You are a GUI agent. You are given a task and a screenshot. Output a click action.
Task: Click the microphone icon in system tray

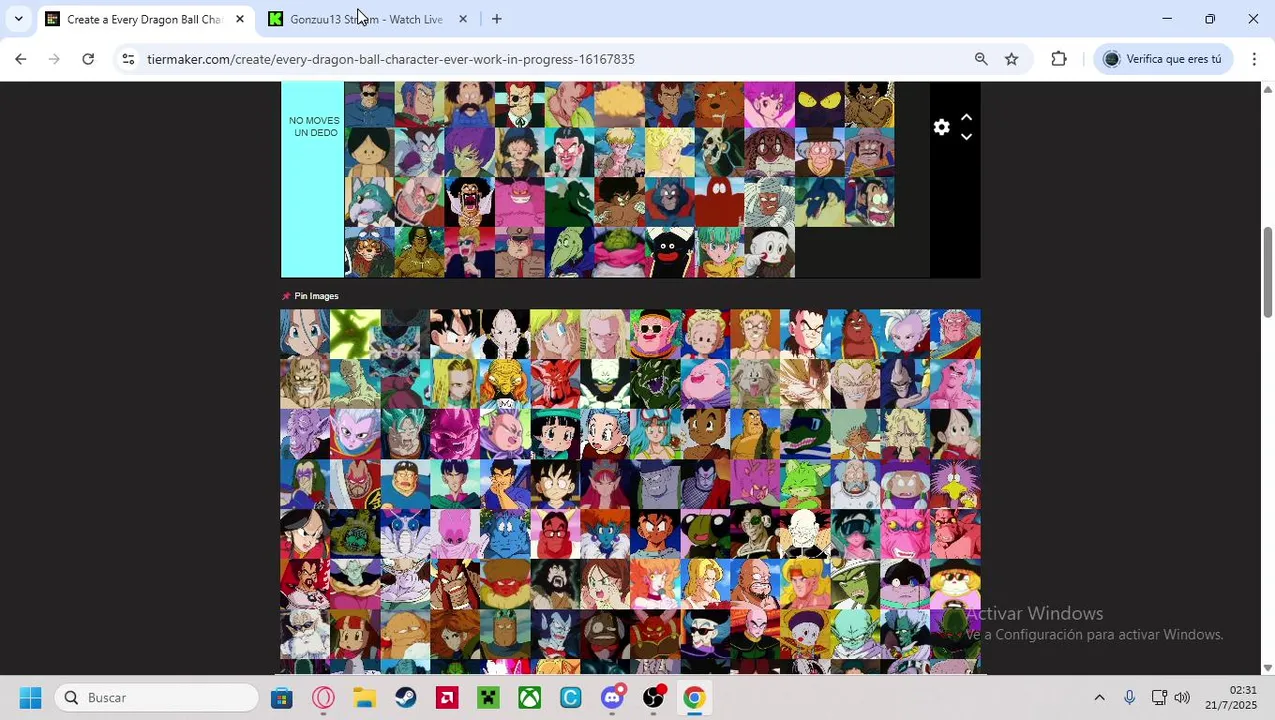coord(1129,698)
